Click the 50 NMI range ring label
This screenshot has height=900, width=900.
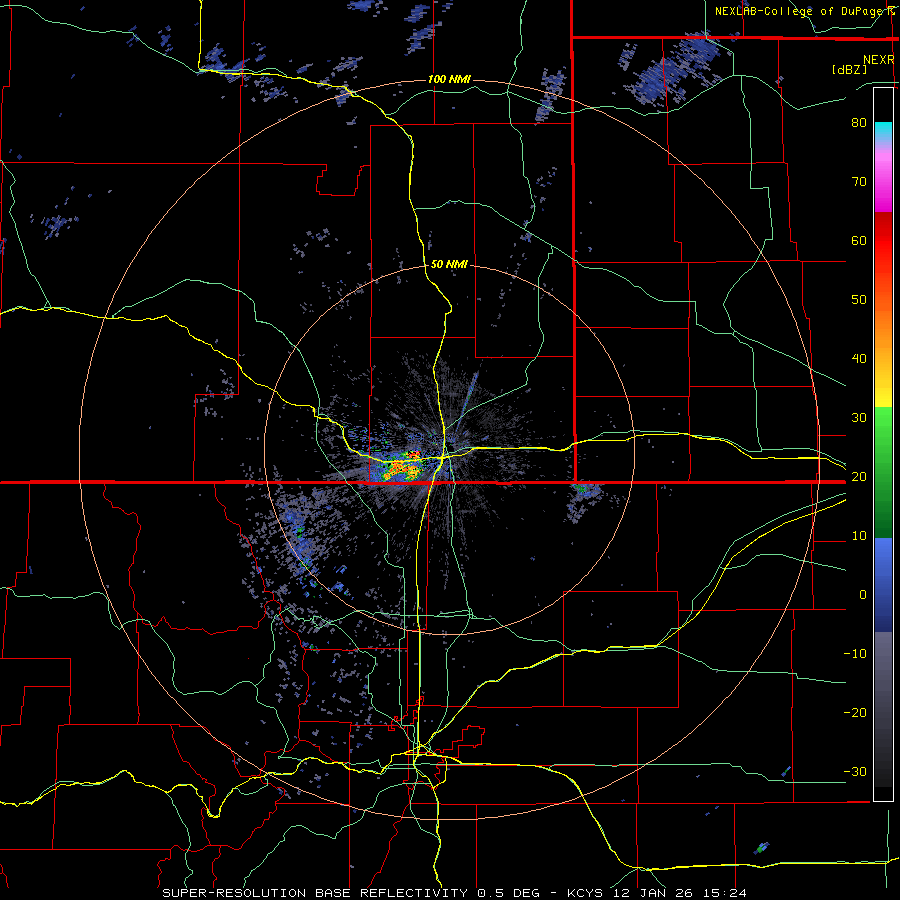tap(449, 264)
